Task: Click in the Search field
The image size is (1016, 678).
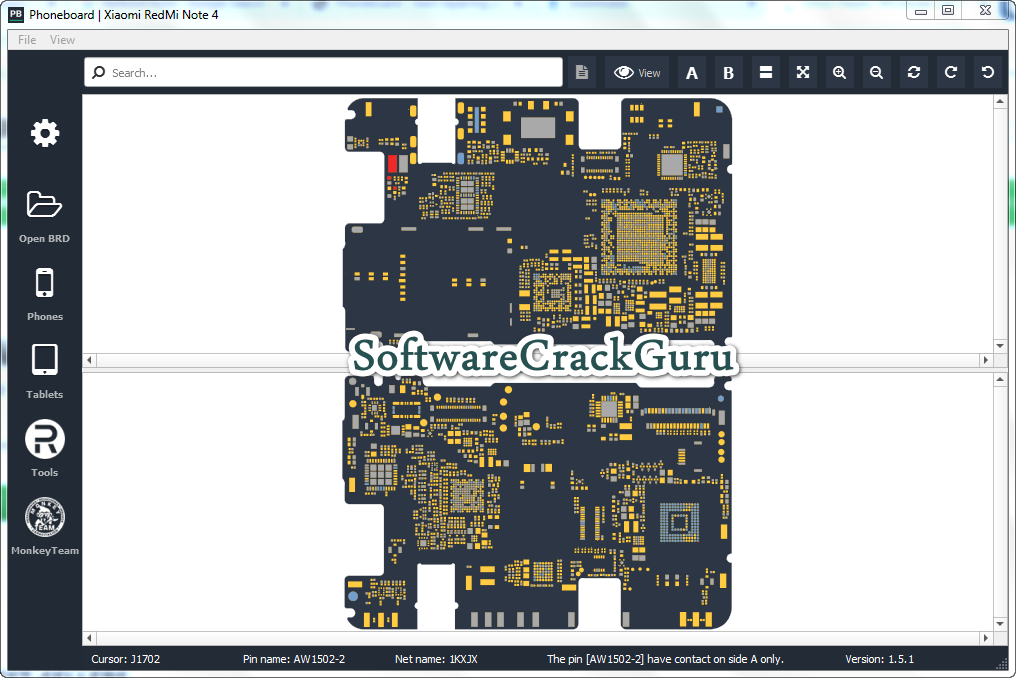Action: tap(323, 72)
